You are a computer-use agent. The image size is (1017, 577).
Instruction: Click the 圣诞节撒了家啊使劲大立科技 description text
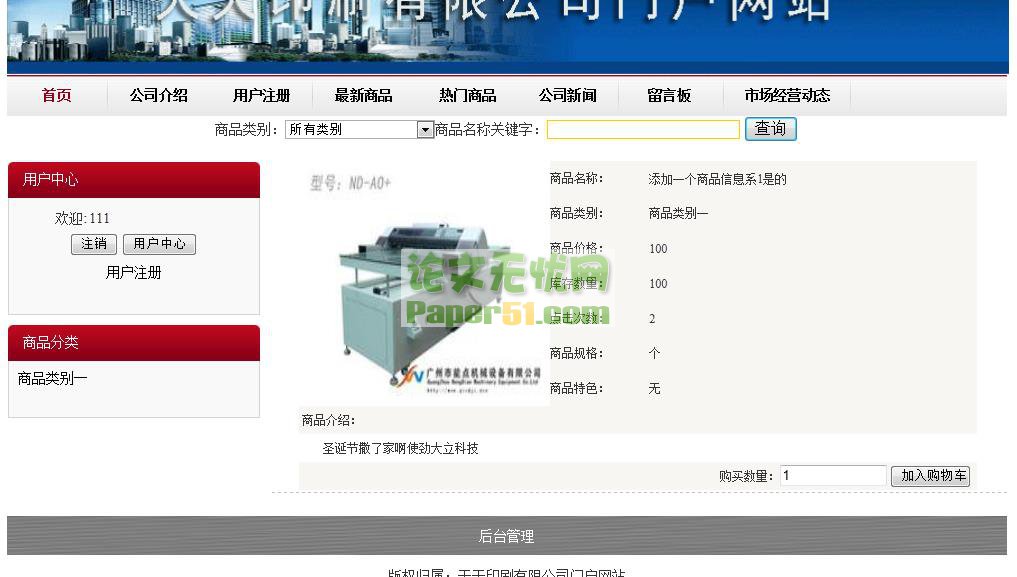coord(400,449)
